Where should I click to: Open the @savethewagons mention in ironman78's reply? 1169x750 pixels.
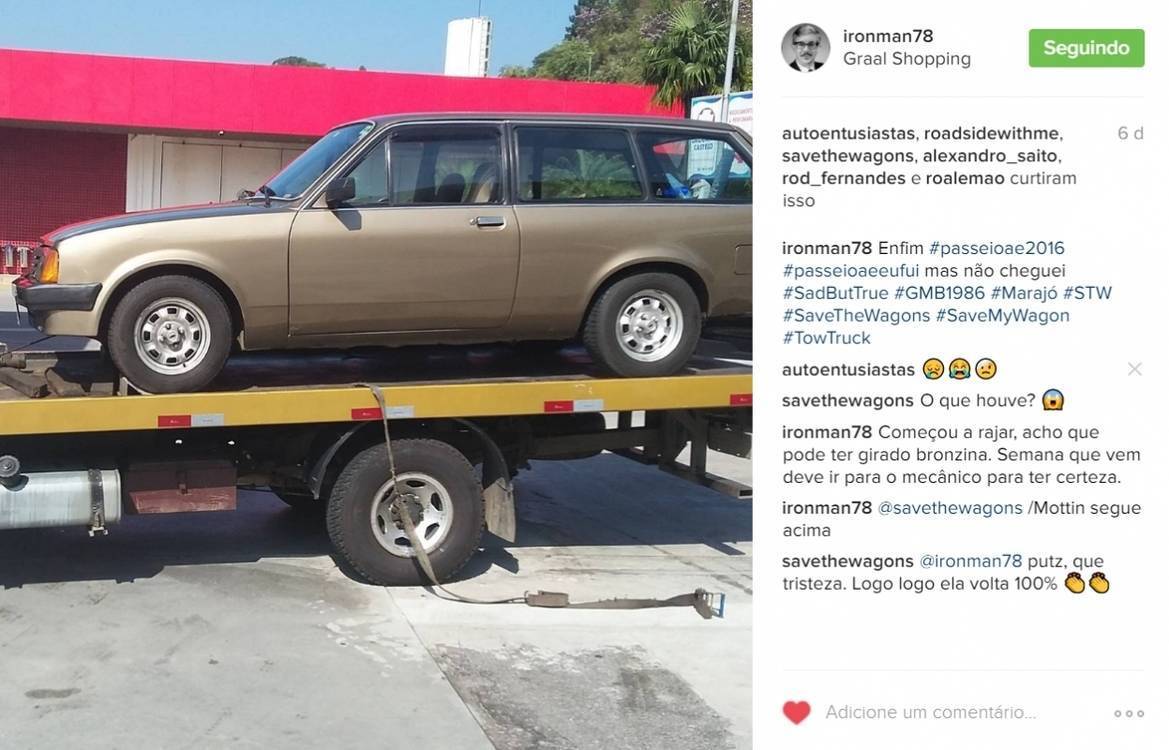(x=951, y=508)
